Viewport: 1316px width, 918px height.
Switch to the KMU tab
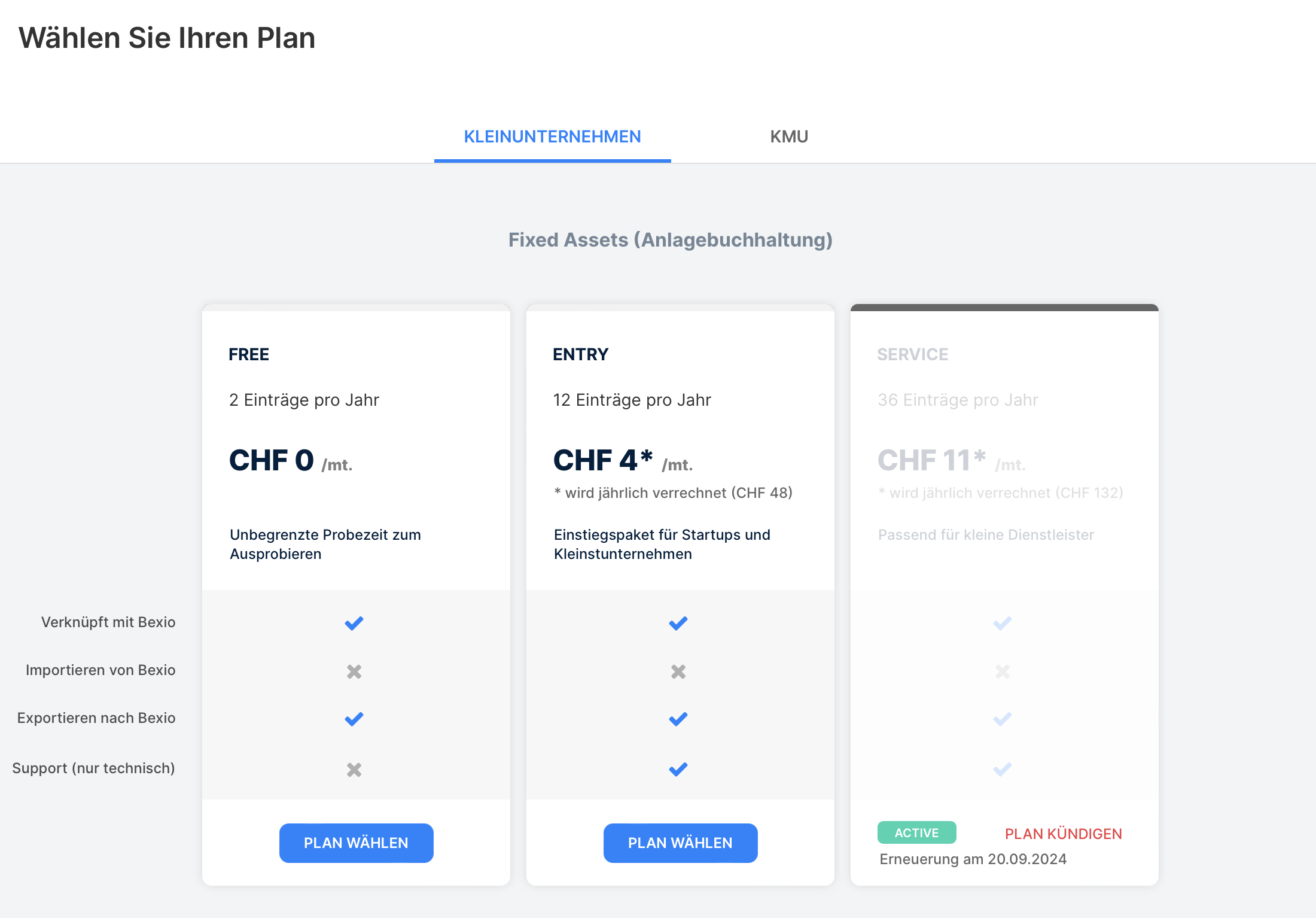[x=788, y=137]
